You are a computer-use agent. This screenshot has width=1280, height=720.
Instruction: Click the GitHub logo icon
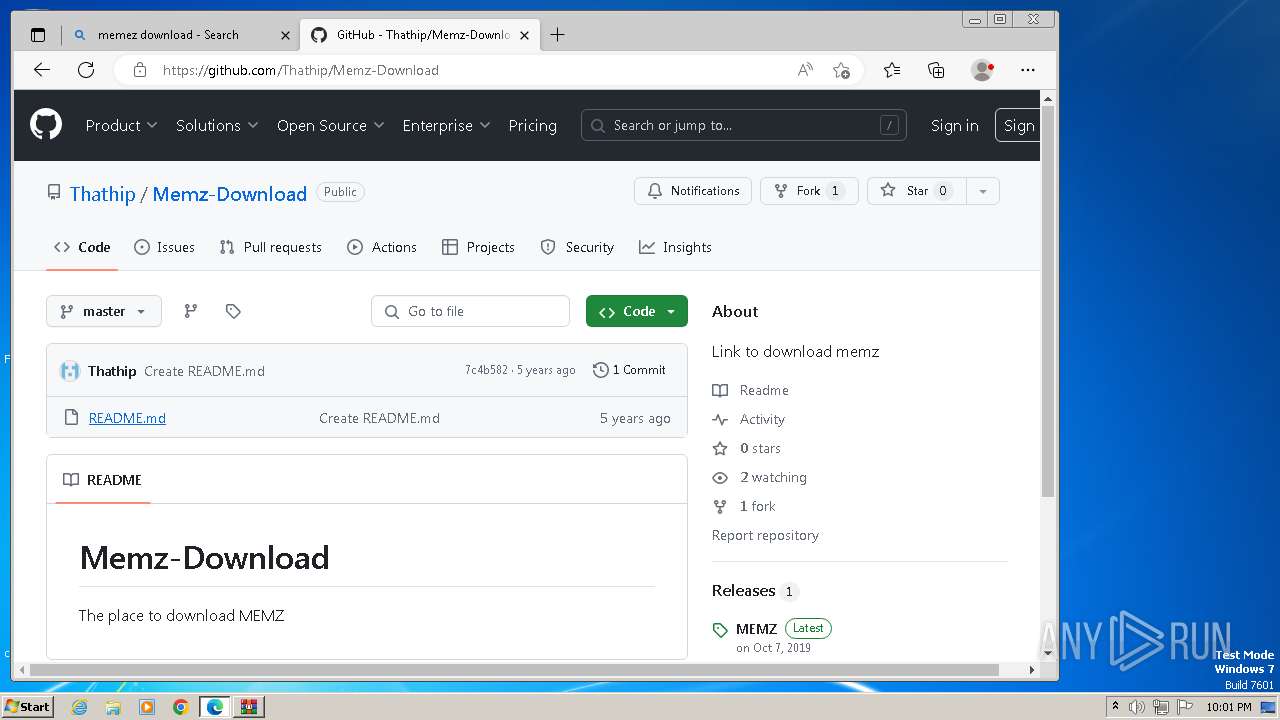click(46, 125)
